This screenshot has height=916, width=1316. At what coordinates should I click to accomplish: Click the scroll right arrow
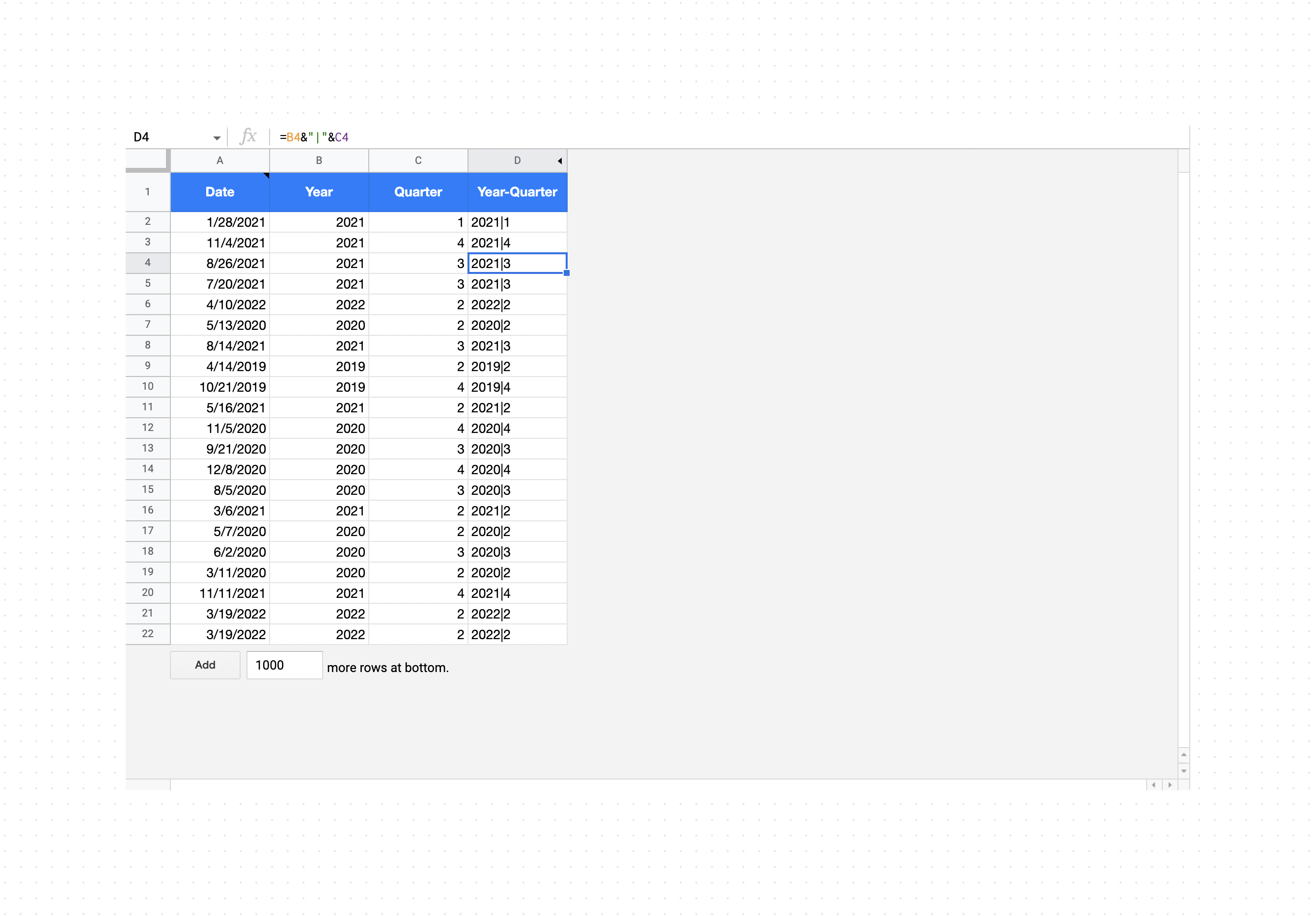coord(1170,785)
